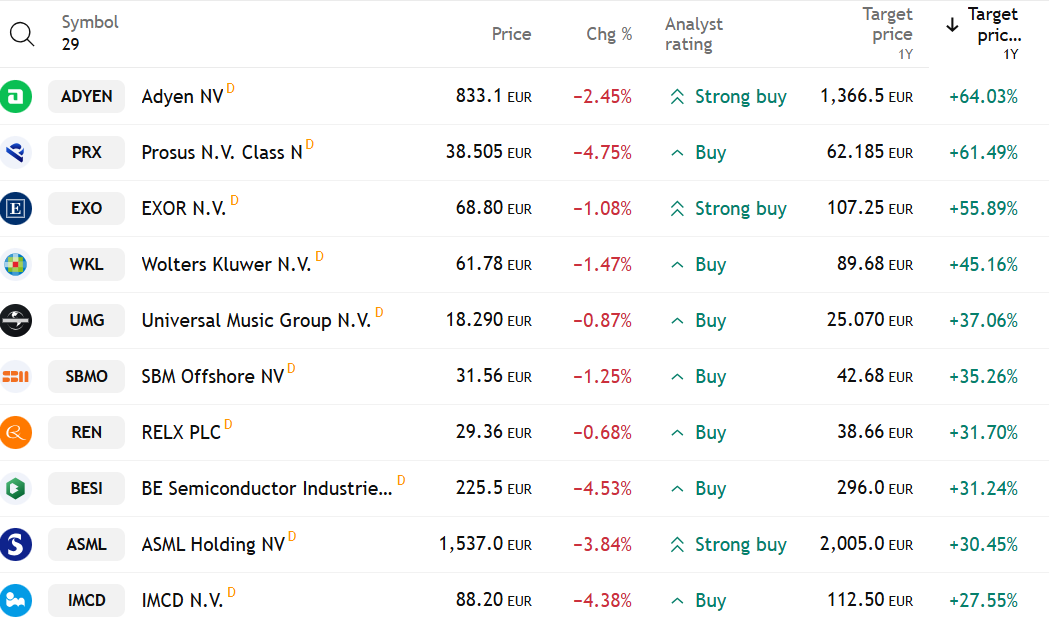Sort by the Chg % column header

pyautogui.click(x=609, y=33)
